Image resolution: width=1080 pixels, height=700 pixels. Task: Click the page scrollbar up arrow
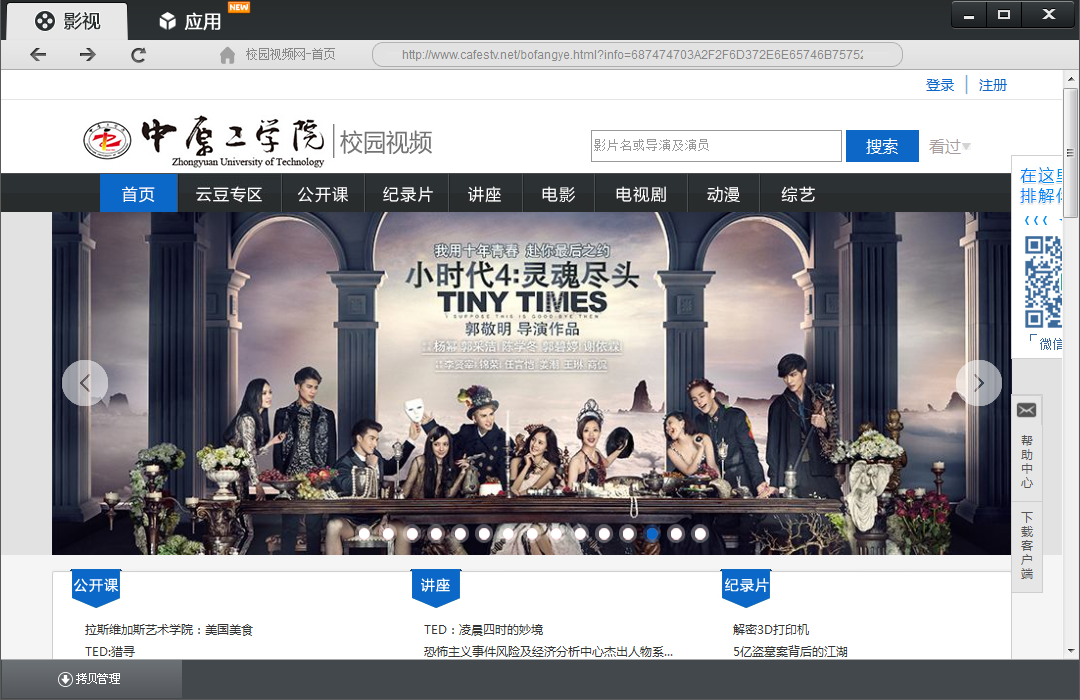(x=1071, y=79)
